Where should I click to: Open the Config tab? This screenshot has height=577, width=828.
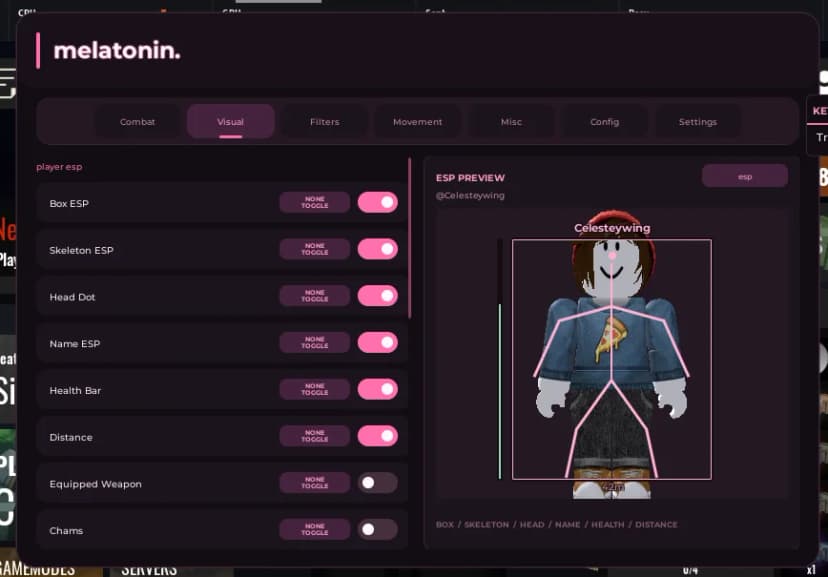(x=604, y=122)
